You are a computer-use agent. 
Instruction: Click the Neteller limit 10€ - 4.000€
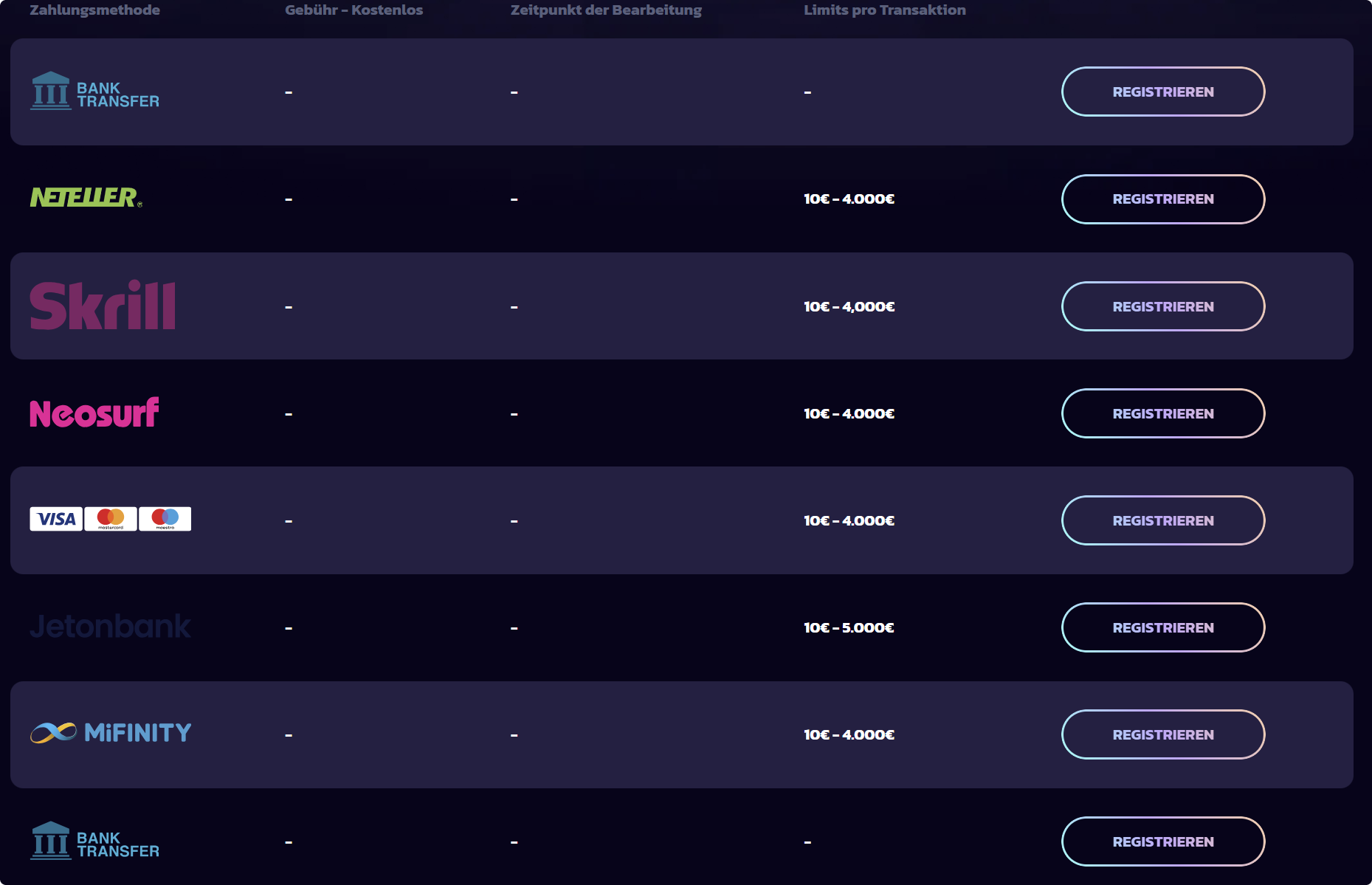[849, 199]
